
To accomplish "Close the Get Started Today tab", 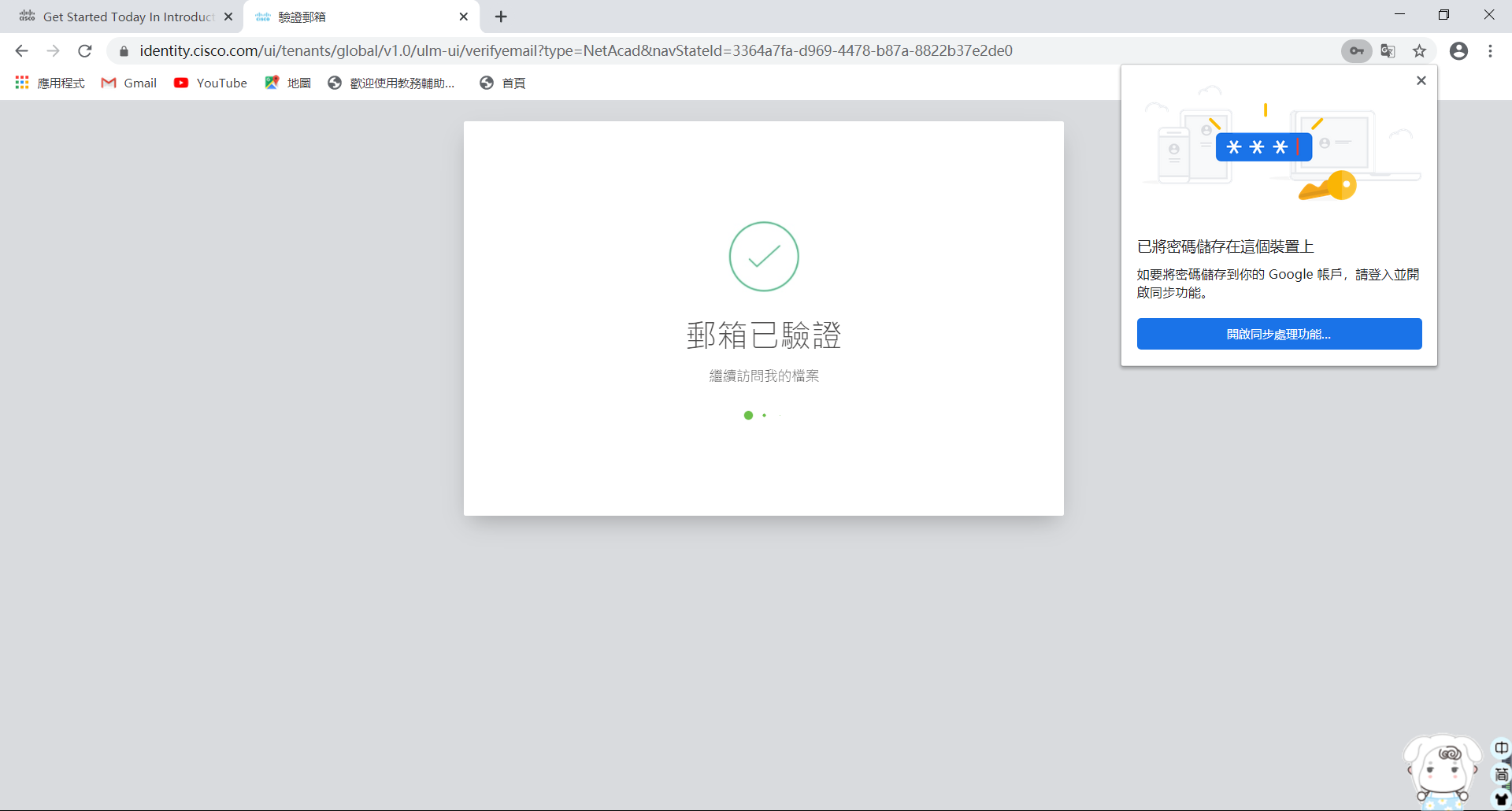I will [x=228, y=17].
